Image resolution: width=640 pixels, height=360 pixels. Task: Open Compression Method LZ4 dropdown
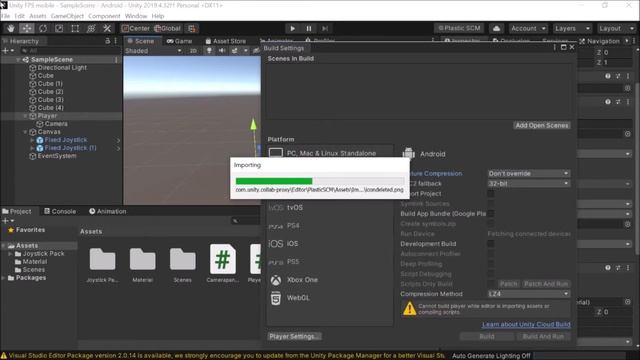click(x=529, y=294)
